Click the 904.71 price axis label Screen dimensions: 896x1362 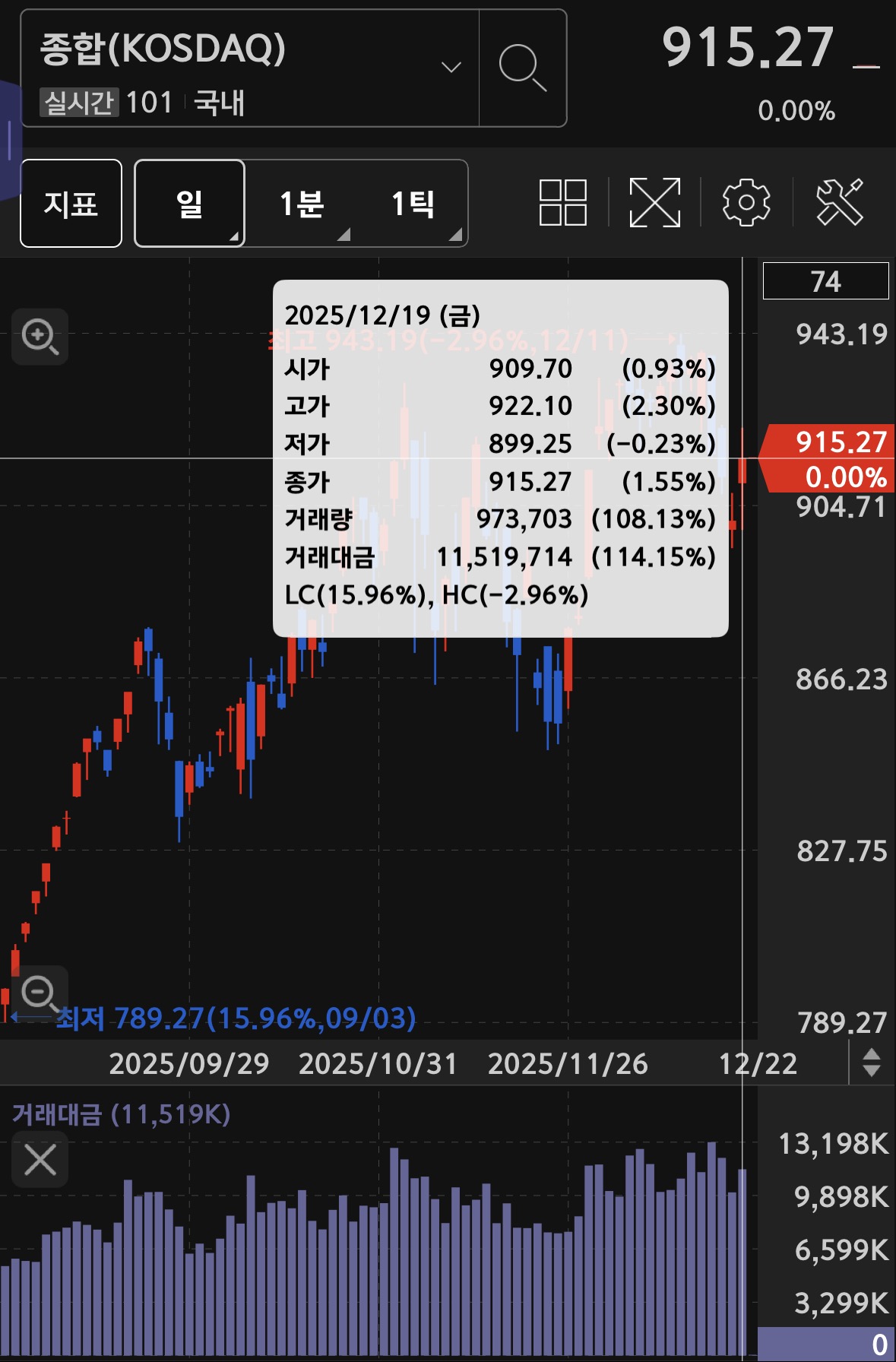(841, 507)
